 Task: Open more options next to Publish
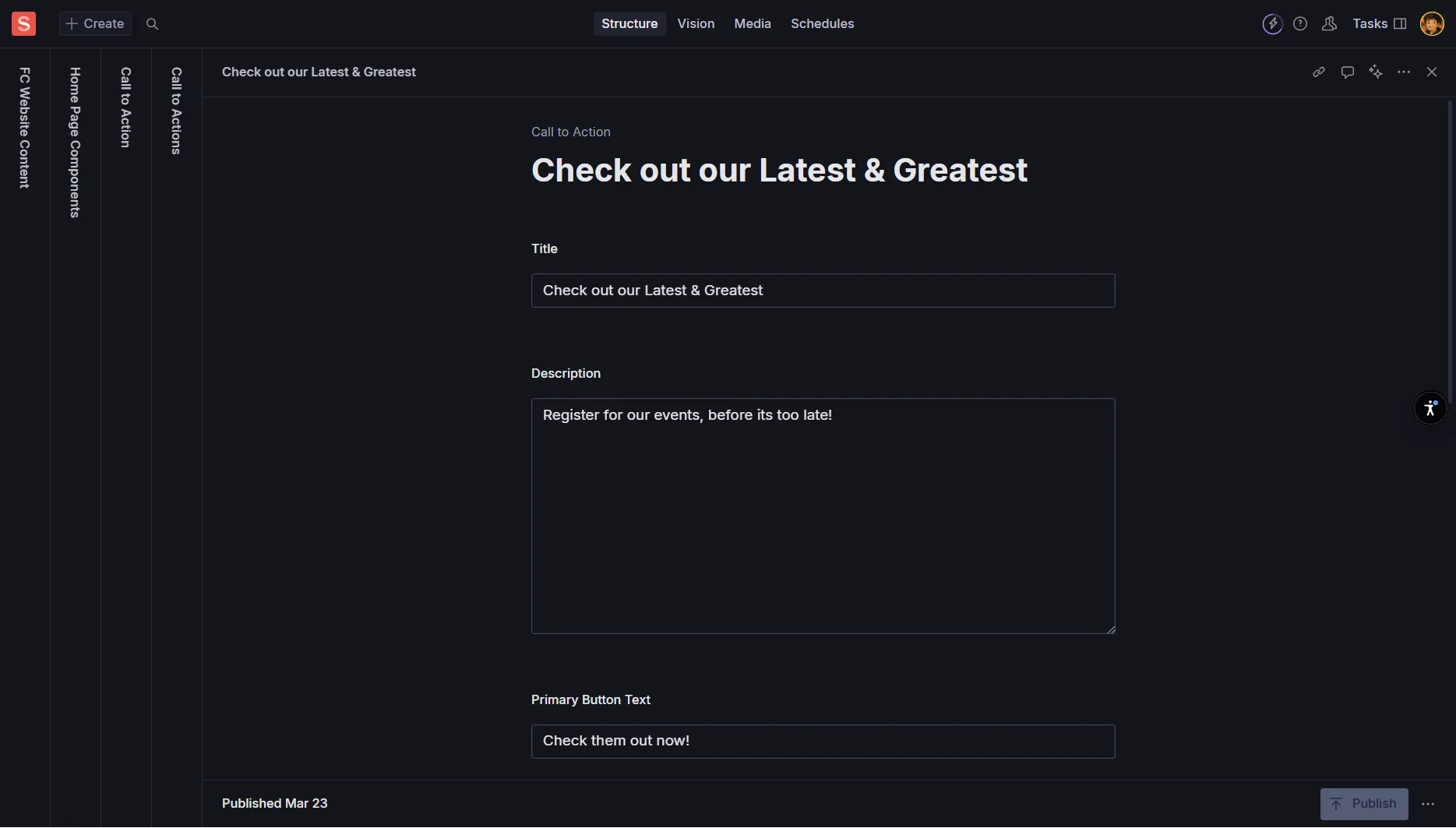point(1427,804)
